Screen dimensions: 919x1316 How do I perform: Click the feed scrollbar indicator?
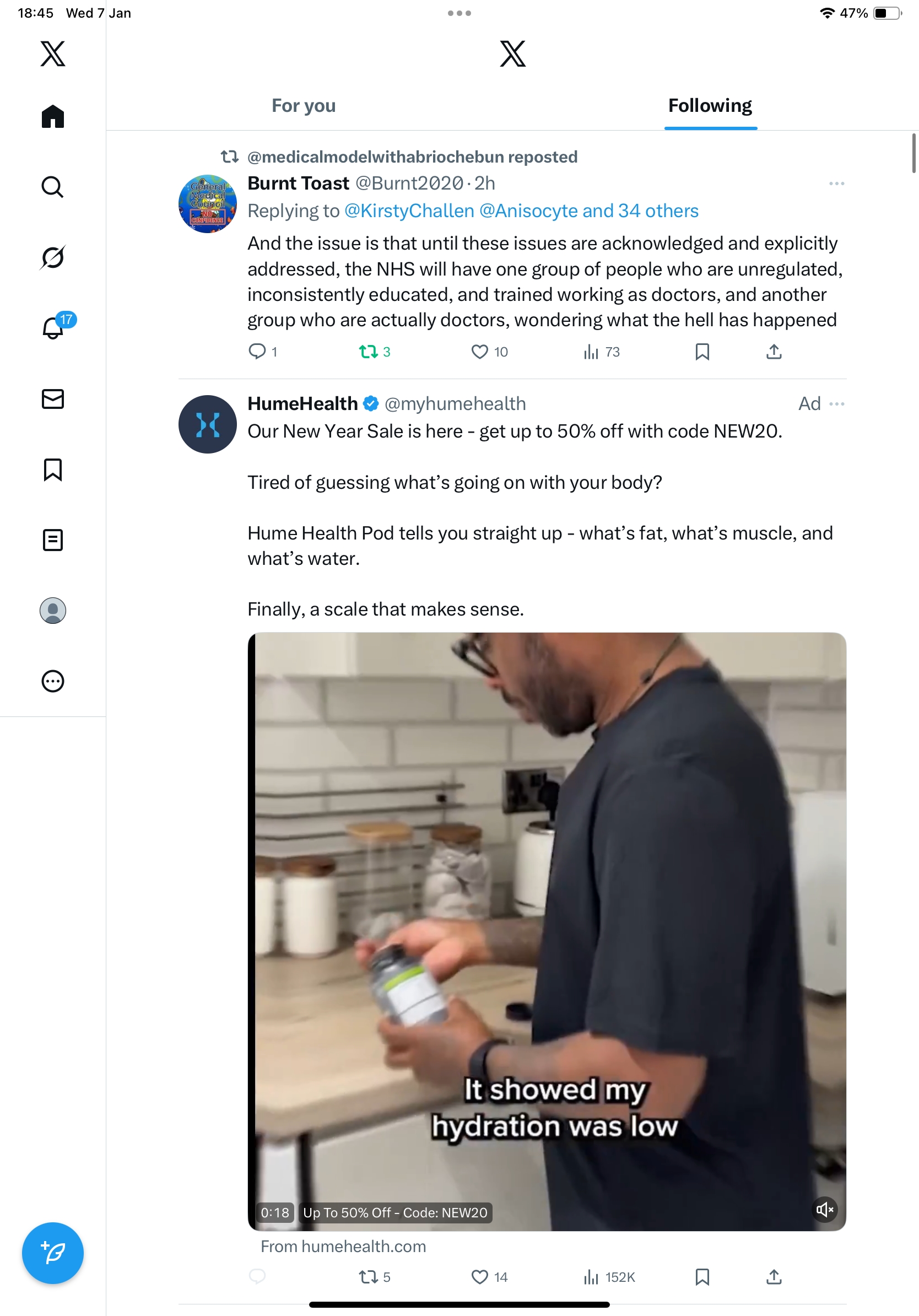[914, 153]
